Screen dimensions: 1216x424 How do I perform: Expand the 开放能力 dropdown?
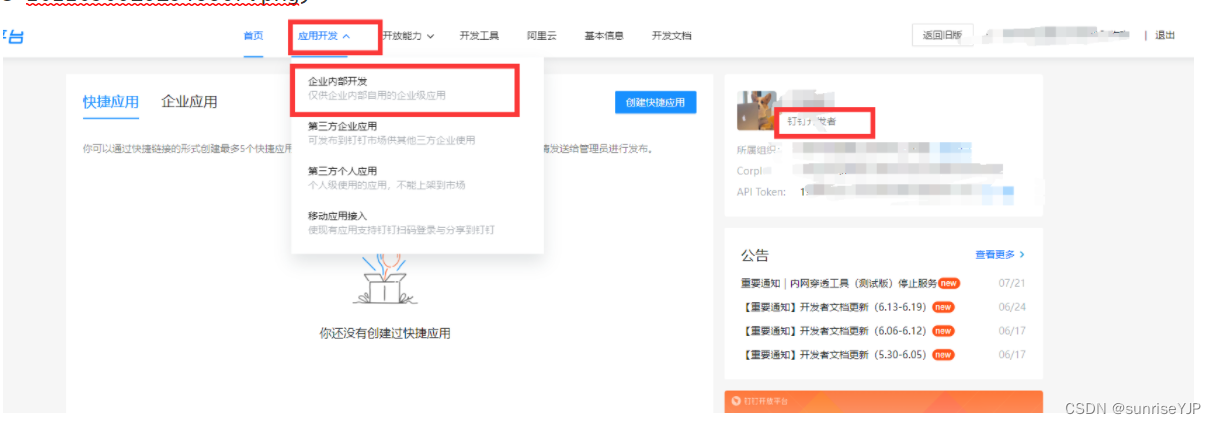(407, 36)
